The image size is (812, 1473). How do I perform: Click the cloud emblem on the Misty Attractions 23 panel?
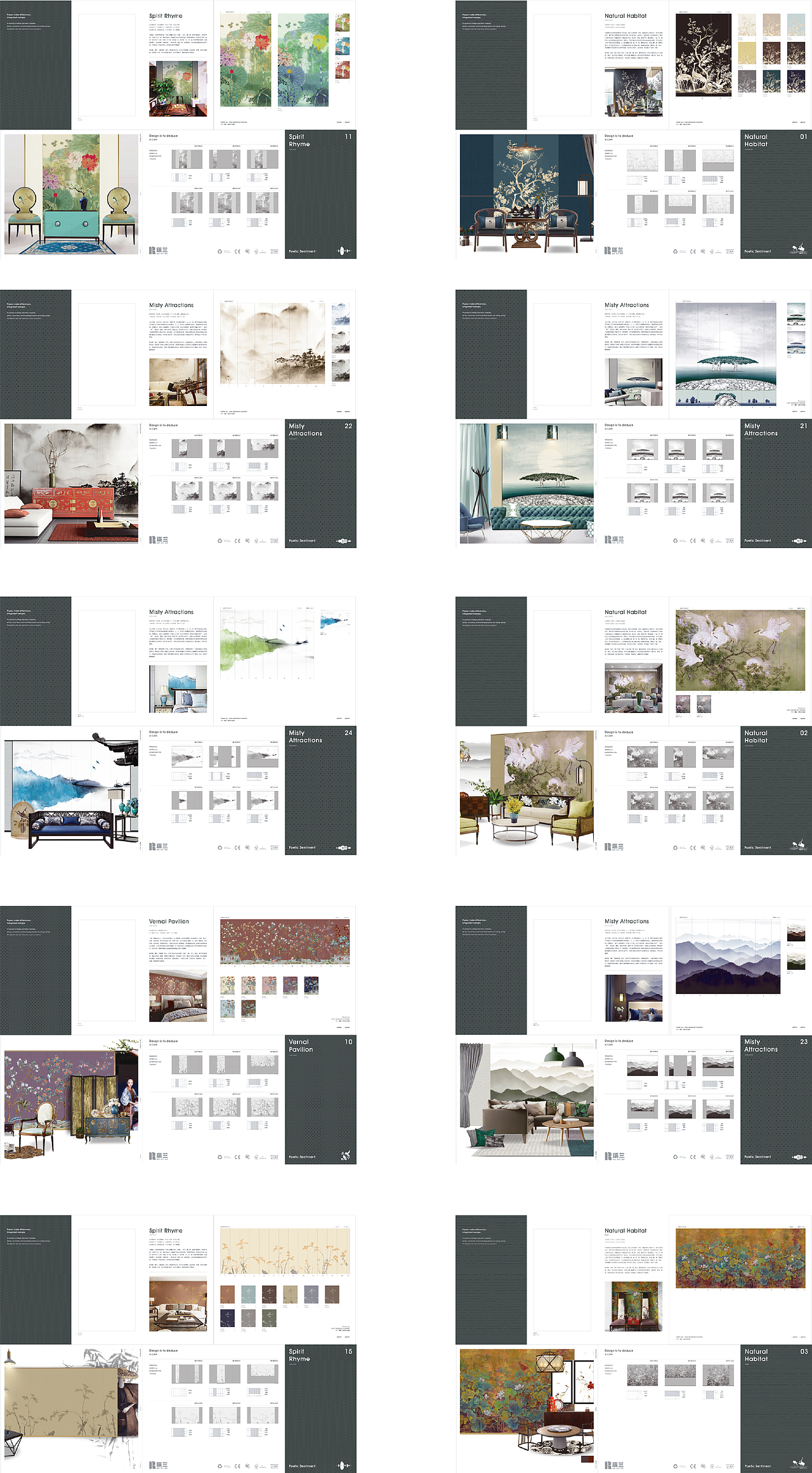pyautogui.click(x=799, y=1157)
